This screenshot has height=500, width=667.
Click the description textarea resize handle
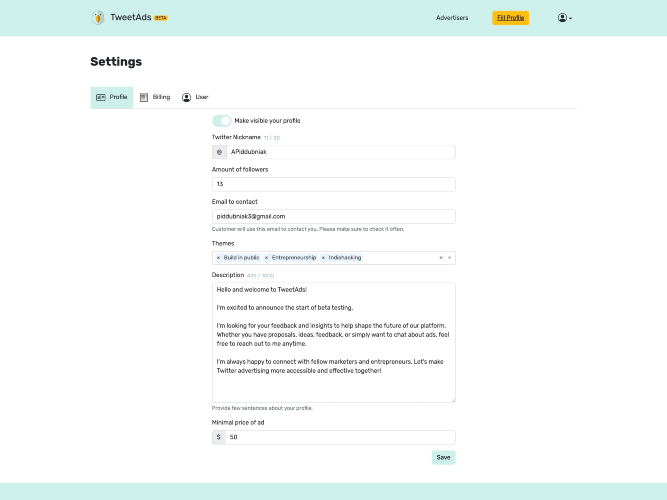452,399
